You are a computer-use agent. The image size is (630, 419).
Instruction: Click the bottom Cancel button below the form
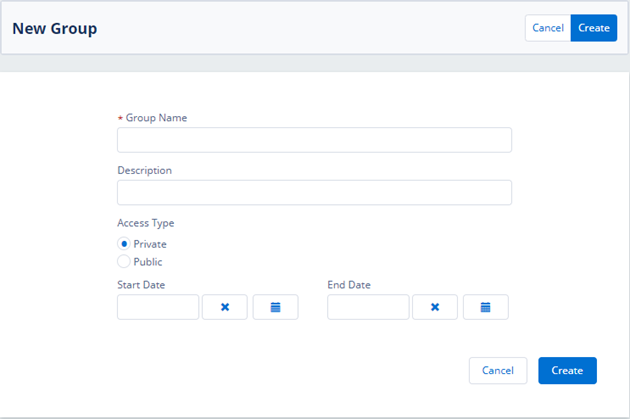point(498,370)
